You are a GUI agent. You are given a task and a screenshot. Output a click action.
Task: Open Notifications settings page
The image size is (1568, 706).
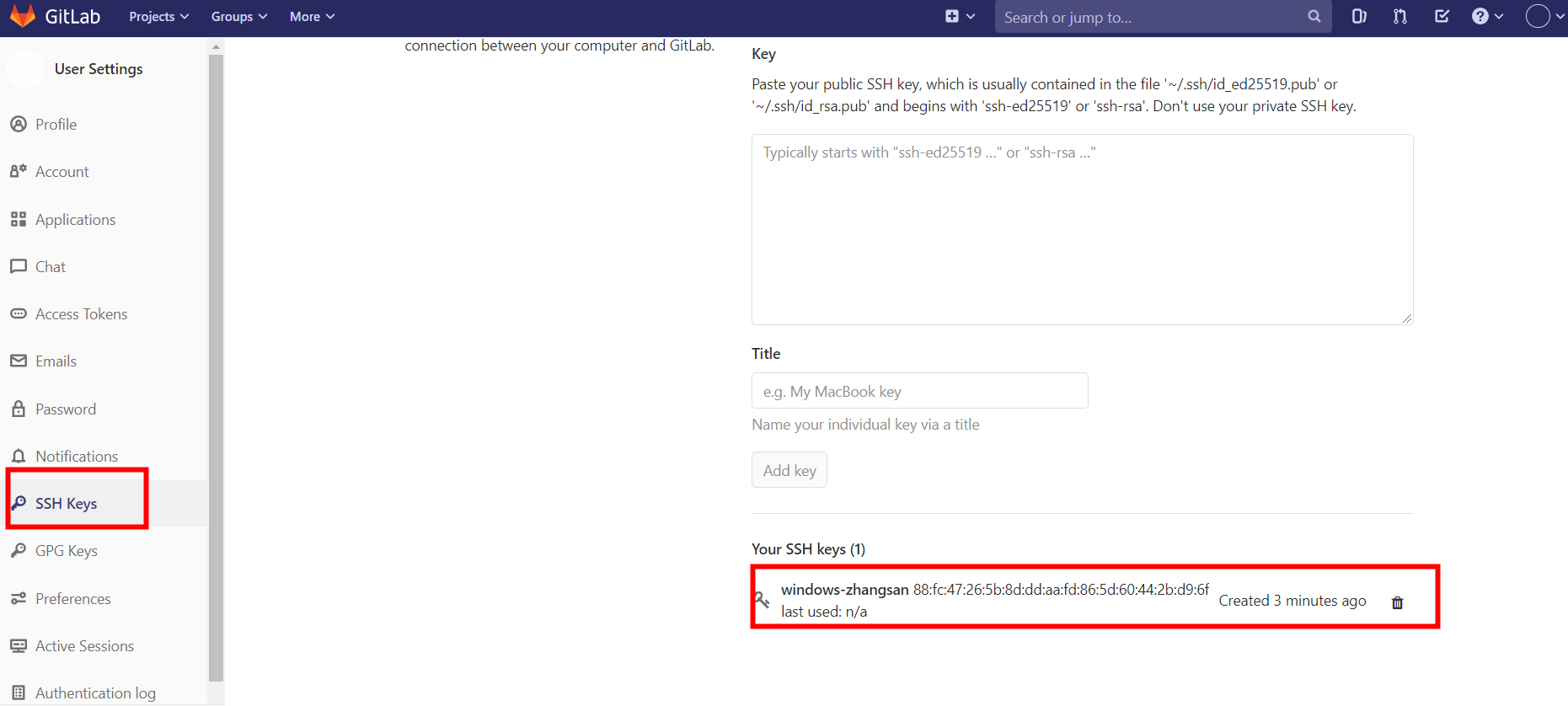(76, 457)
